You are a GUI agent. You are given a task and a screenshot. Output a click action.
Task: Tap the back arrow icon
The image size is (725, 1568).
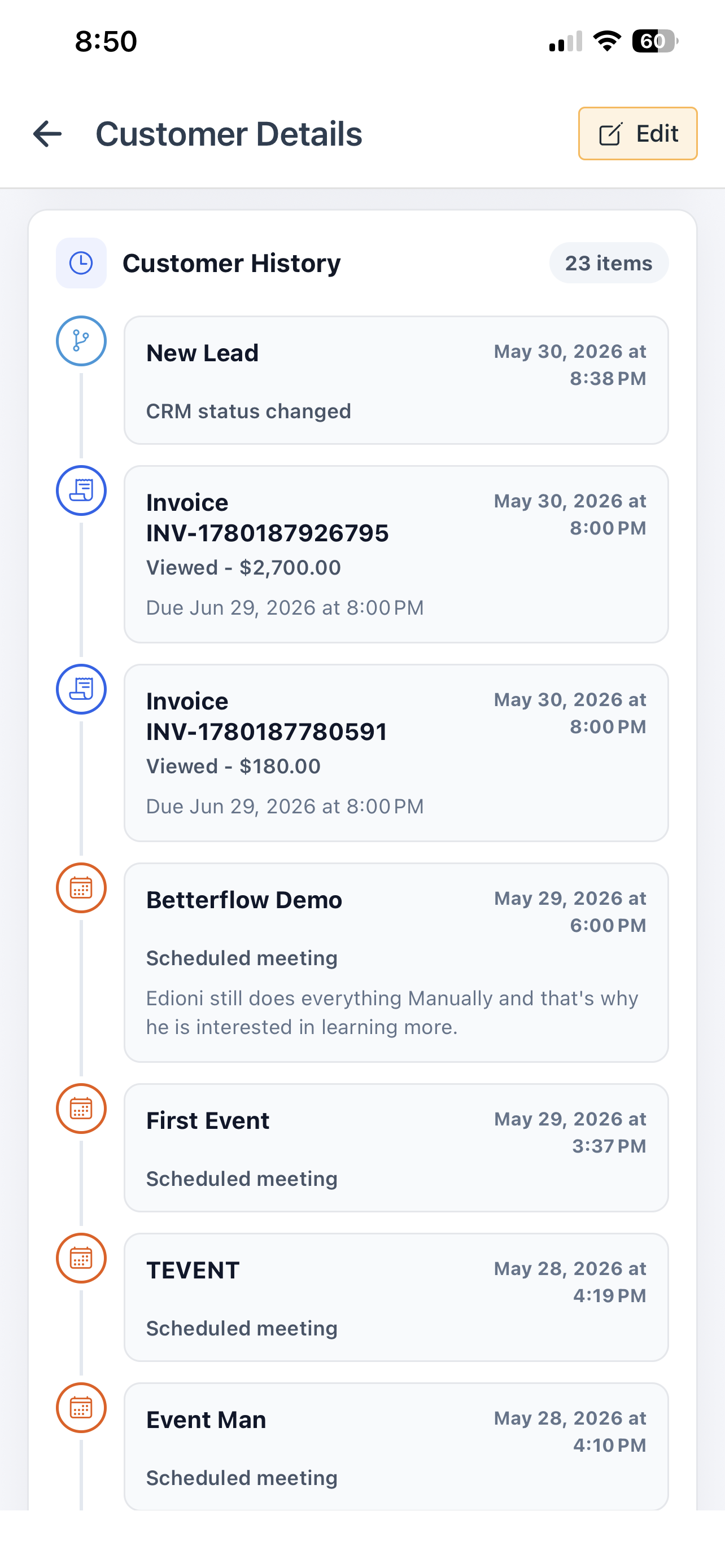pyautogui.click(x=47, y=134)
